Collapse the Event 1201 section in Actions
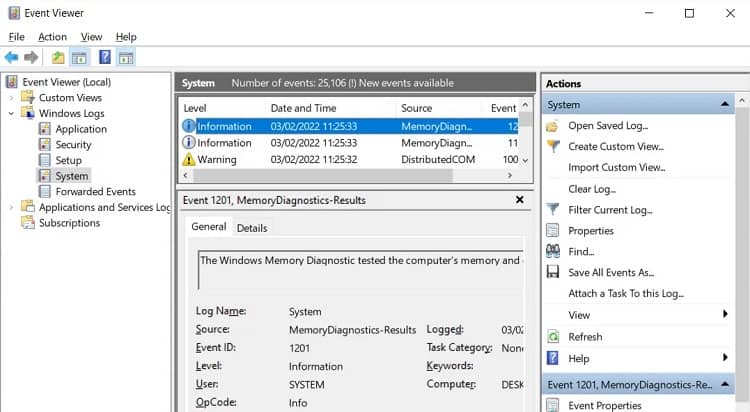 click(x=725, y=384)
